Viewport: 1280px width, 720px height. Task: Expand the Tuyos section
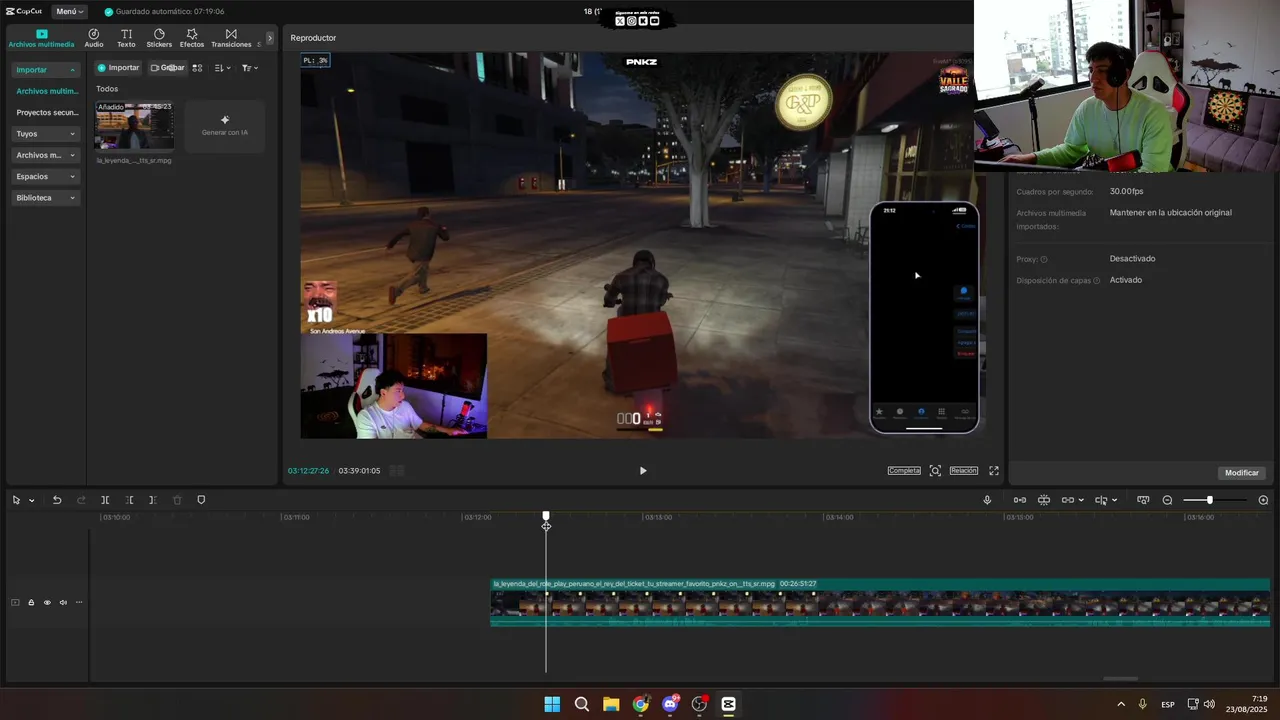[46, 134]
